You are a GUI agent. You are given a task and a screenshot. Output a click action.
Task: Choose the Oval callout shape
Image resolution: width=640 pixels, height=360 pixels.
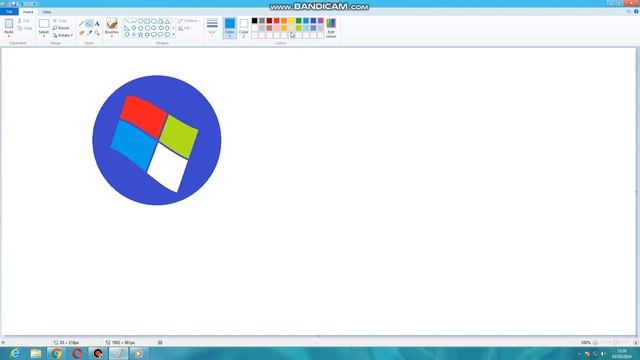[x=160, y=35]
